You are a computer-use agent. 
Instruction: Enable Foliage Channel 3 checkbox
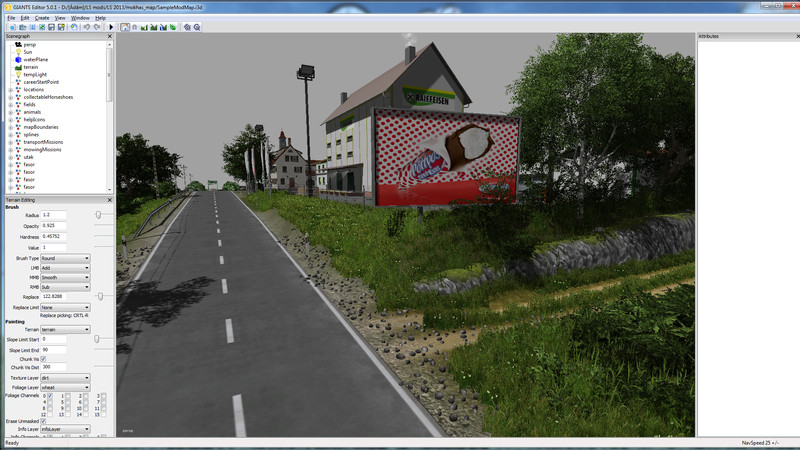point(104,395)
